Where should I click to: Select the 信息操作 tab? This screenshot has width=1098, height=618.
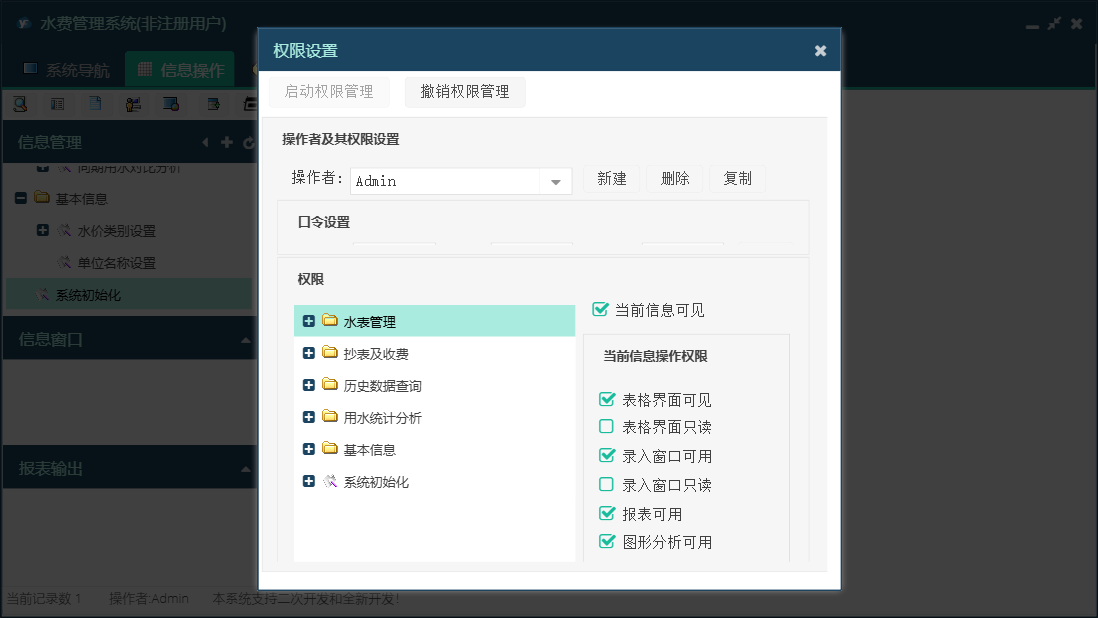[181, 70]
